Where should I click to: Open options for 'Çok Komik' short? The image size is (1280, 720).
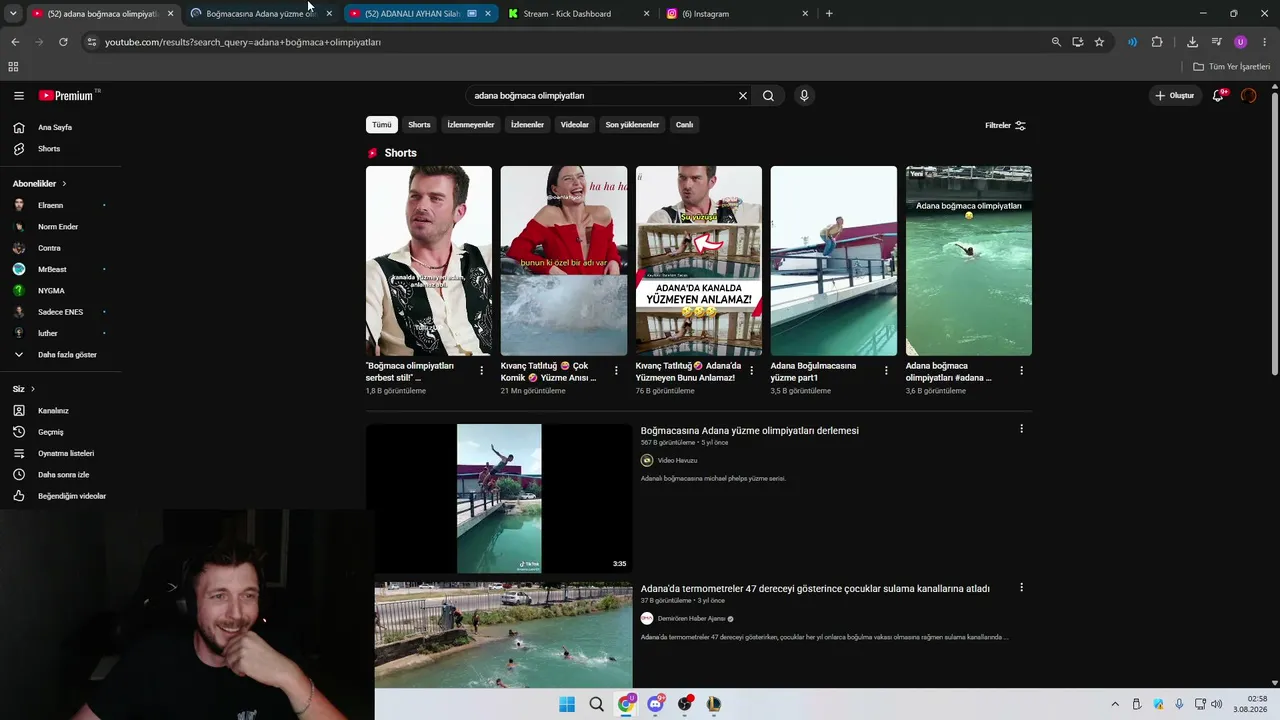[616, 370]
